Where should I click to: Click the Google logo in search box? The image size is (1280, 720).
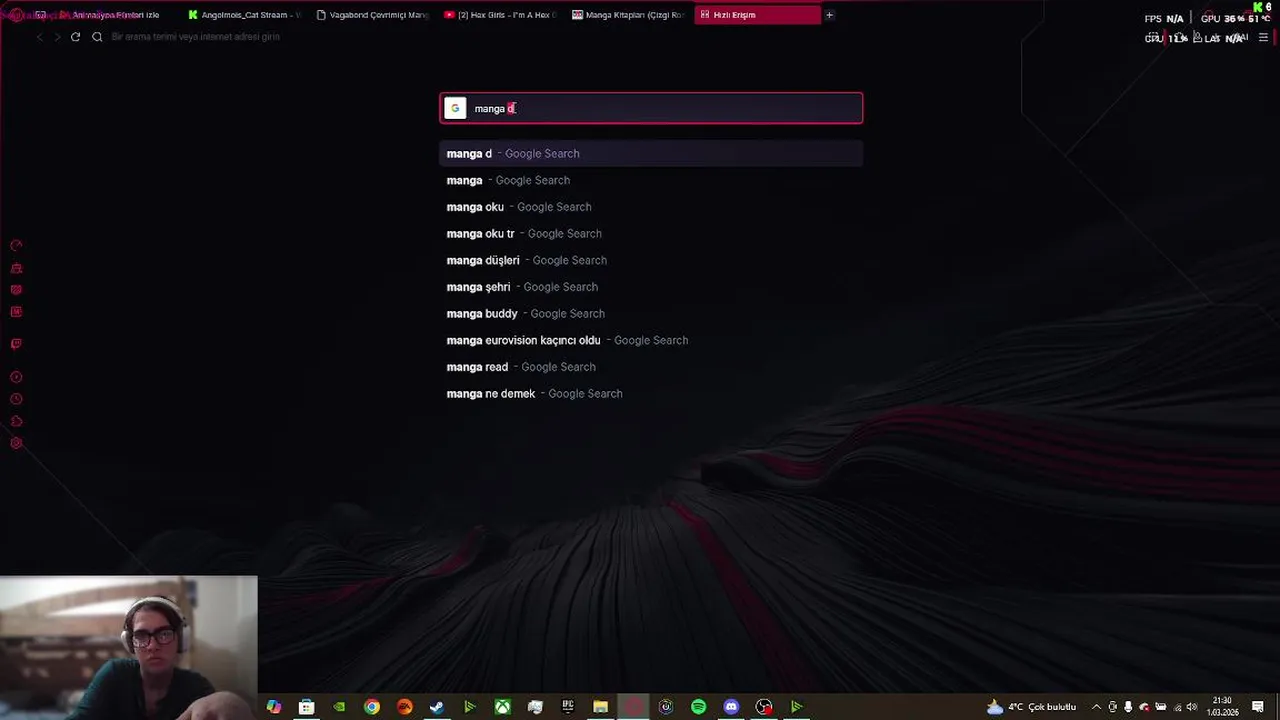(x=455, y=108)
